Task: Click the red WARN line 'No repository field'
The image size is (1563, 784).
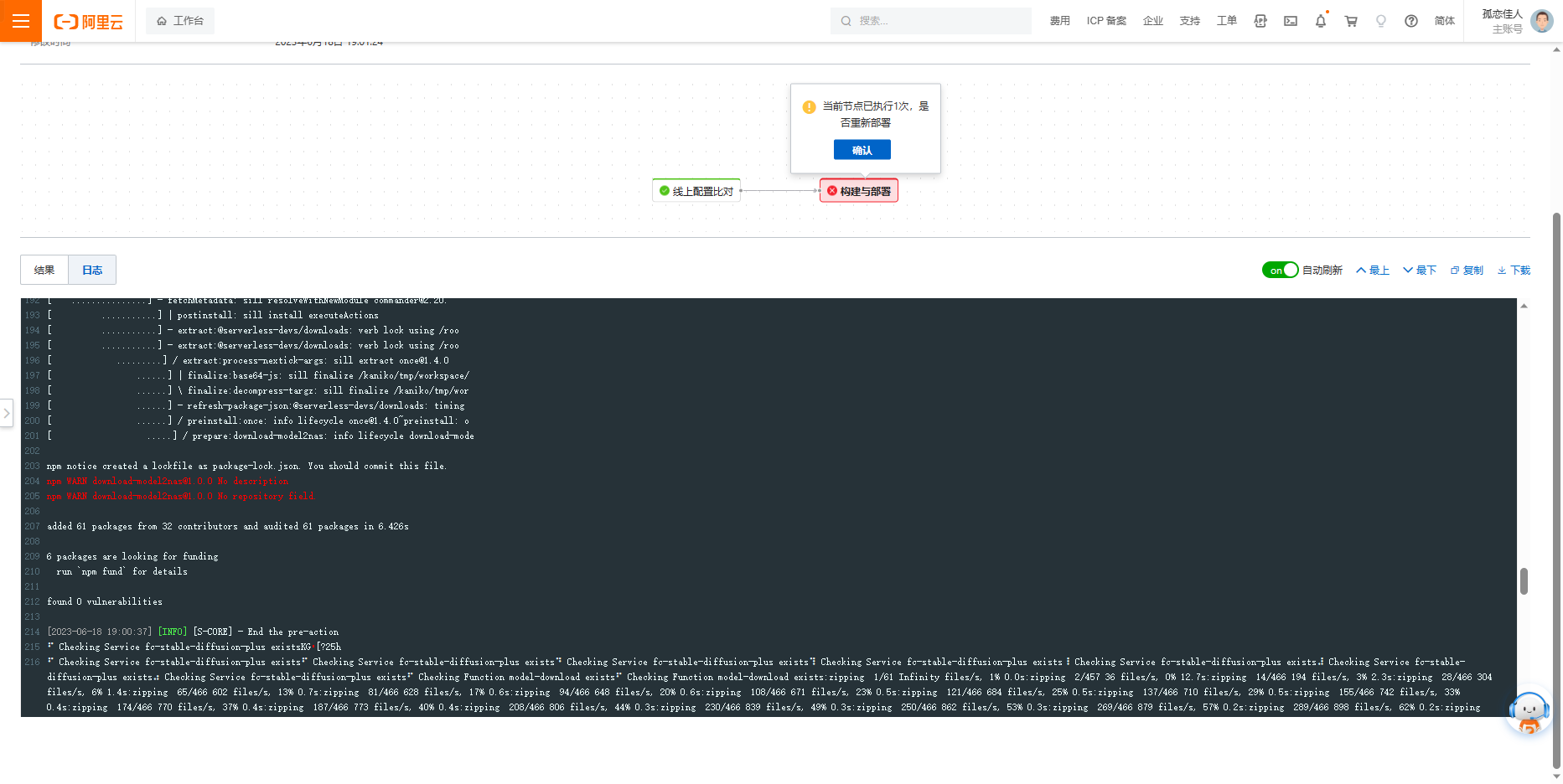Action: click(180, 496)
